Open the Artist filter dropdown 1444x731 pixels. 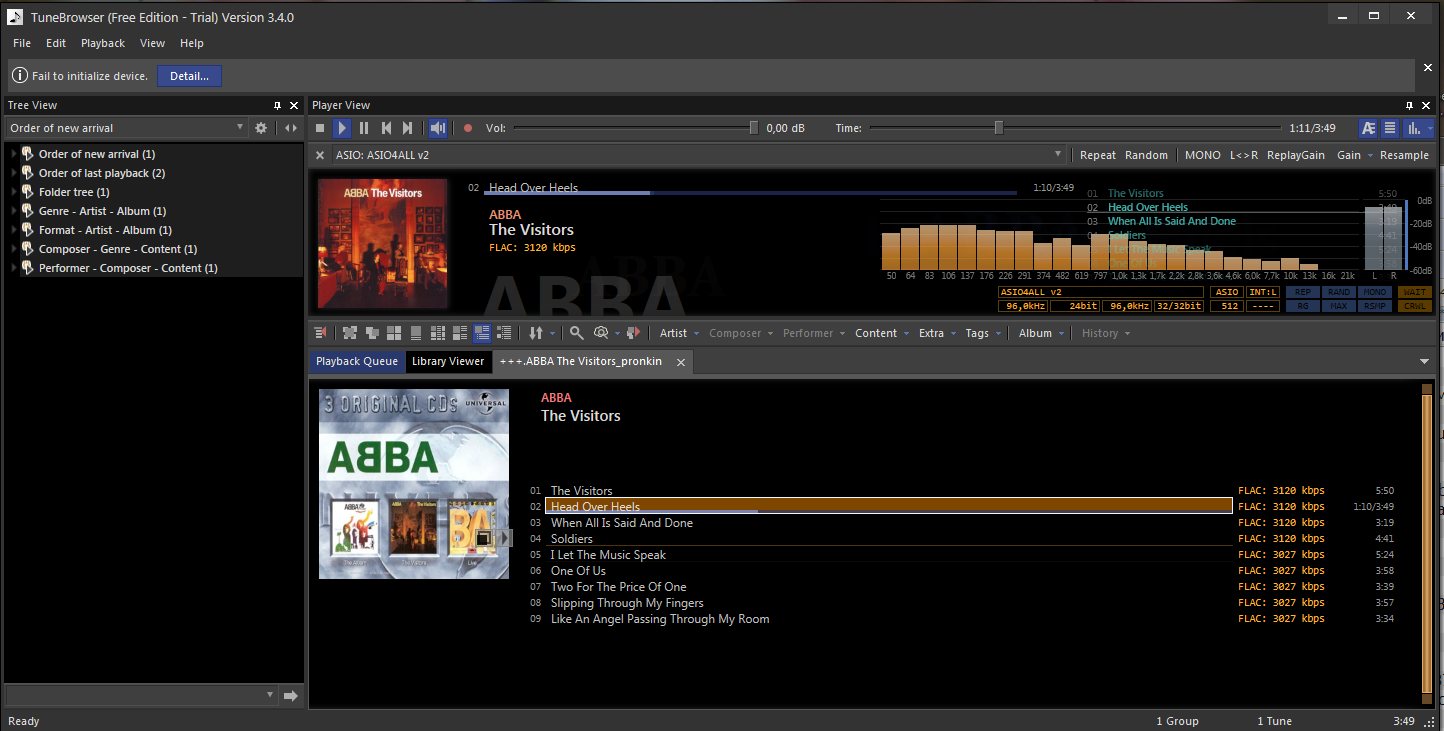click(679, 333)
